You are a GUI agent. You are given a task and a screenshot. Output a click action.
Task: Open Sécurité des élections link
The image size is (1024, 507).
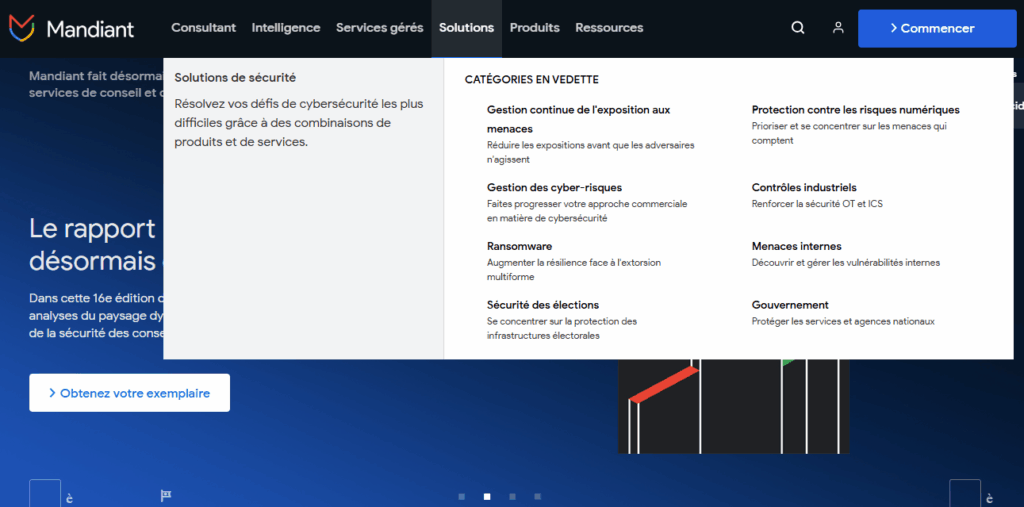(x=543, y=305)
